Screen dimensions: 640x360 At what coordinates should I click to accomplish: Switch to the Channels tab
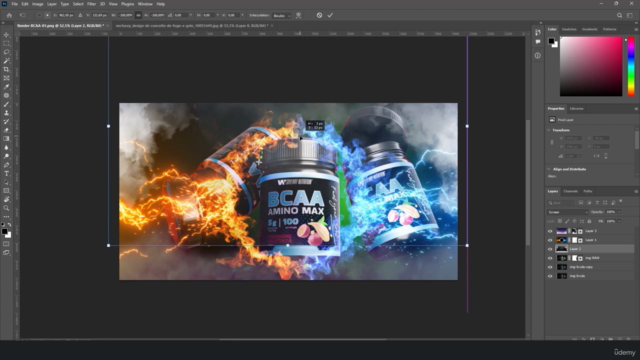570,191
